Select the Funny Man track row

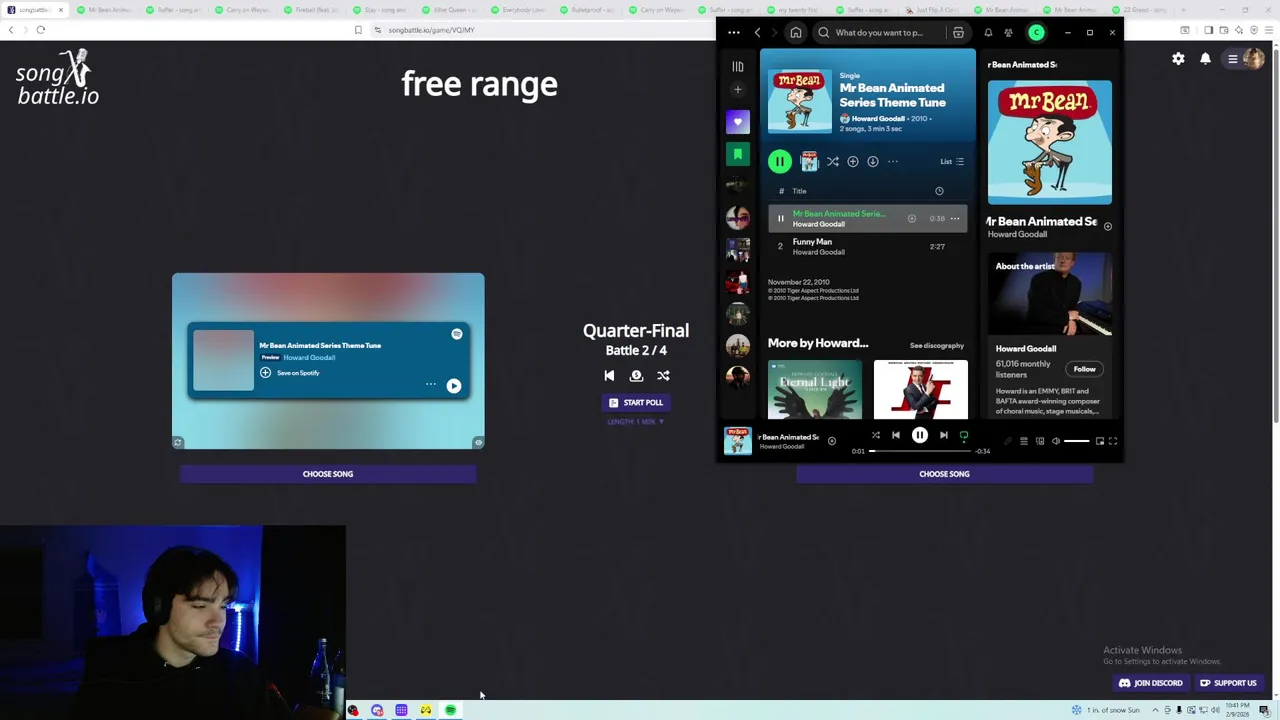pyautogui.click(x=867, y=246)
